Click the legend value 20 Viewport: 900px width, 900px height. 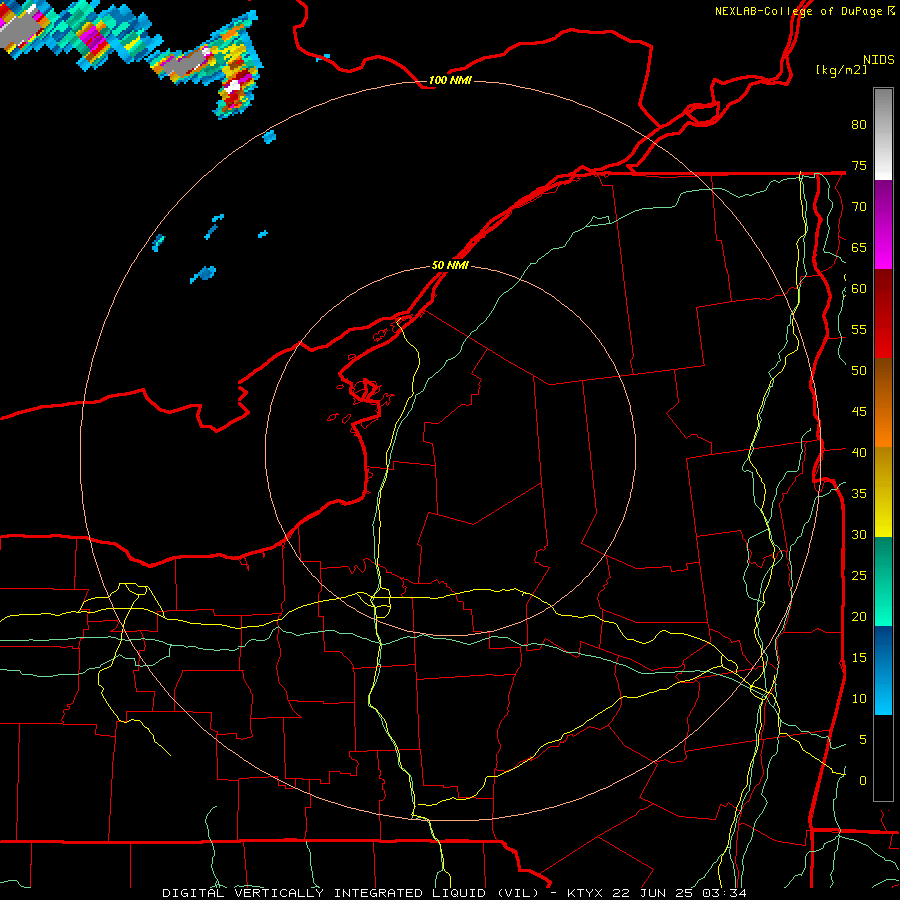(859, 616)
